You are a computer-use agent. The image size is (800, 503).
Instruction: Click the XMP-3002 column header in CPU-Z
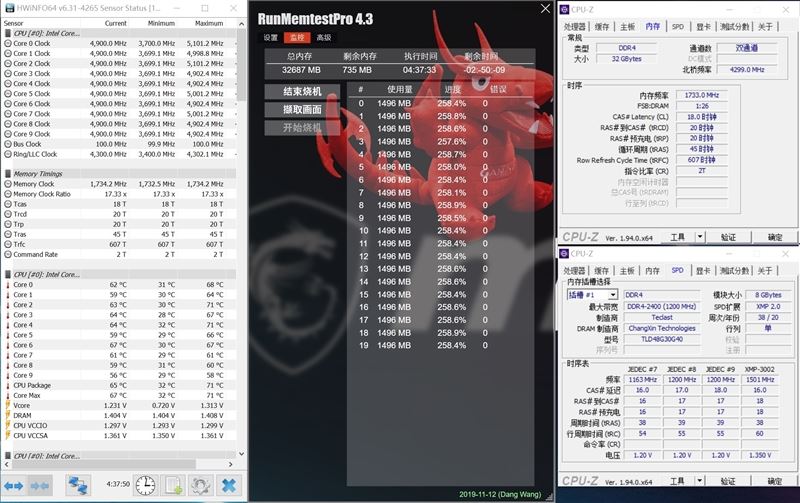click(x=760, y=369)
